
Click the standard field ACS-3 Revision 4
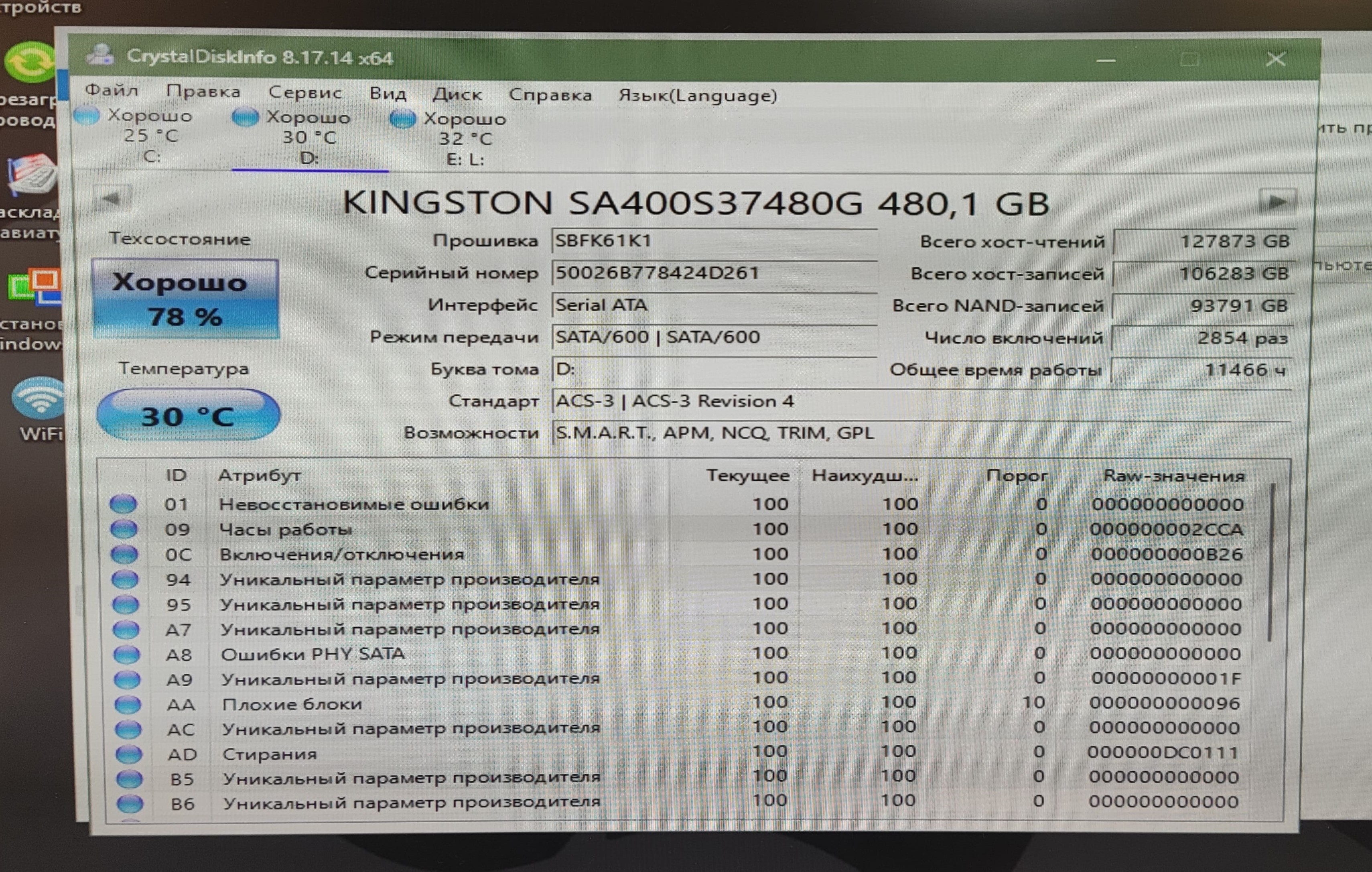[921, 401]
